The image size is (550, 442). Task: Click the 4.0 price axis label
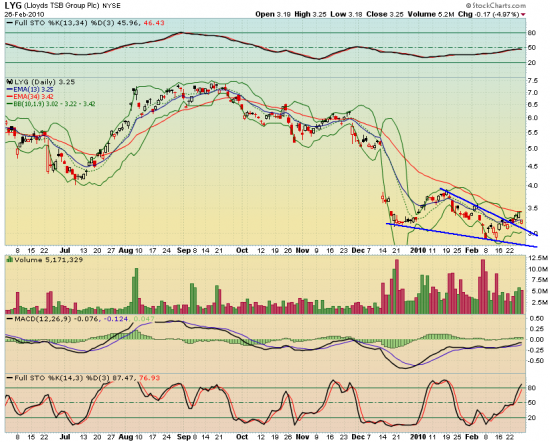[532, 185]
